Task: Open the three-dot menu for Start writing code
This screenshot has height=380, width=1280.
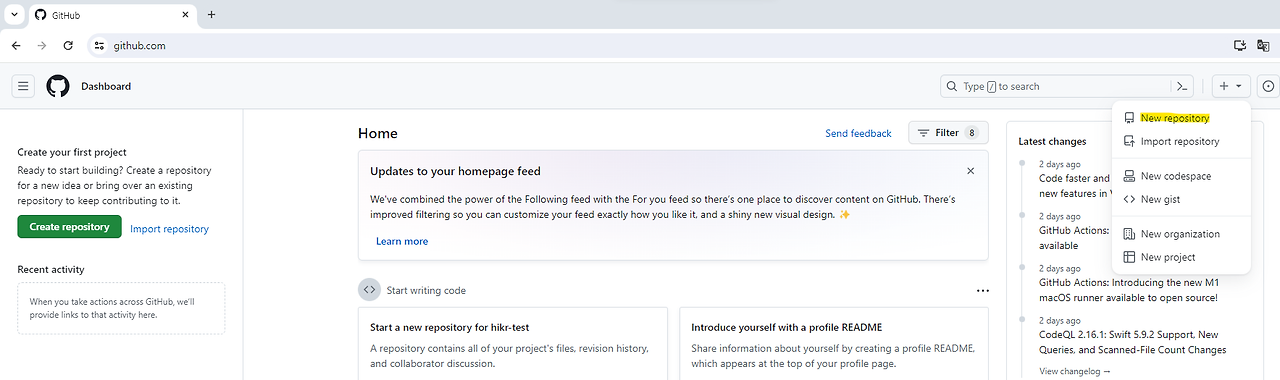Action: click(982, 291)
